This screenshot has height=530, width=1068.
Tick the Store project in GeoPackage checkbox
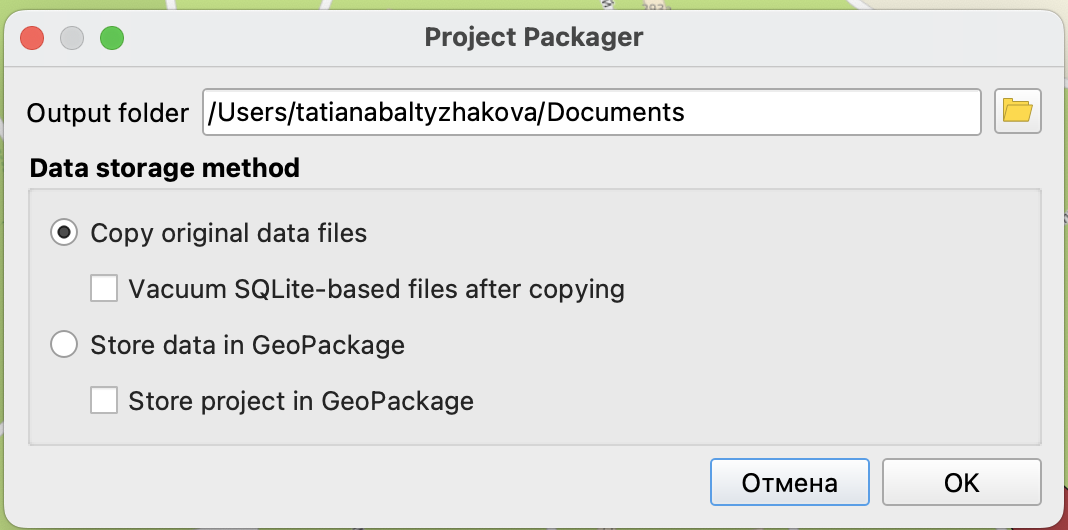pyautogui.click(x=104, y=401)
